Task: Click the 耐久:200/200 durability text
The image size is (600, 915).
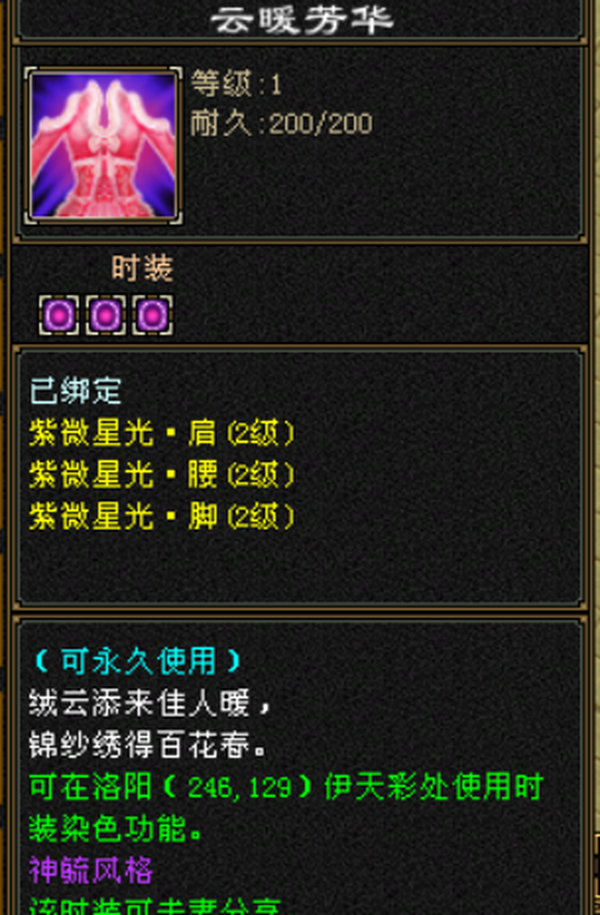Action: [x=281, y=124]
